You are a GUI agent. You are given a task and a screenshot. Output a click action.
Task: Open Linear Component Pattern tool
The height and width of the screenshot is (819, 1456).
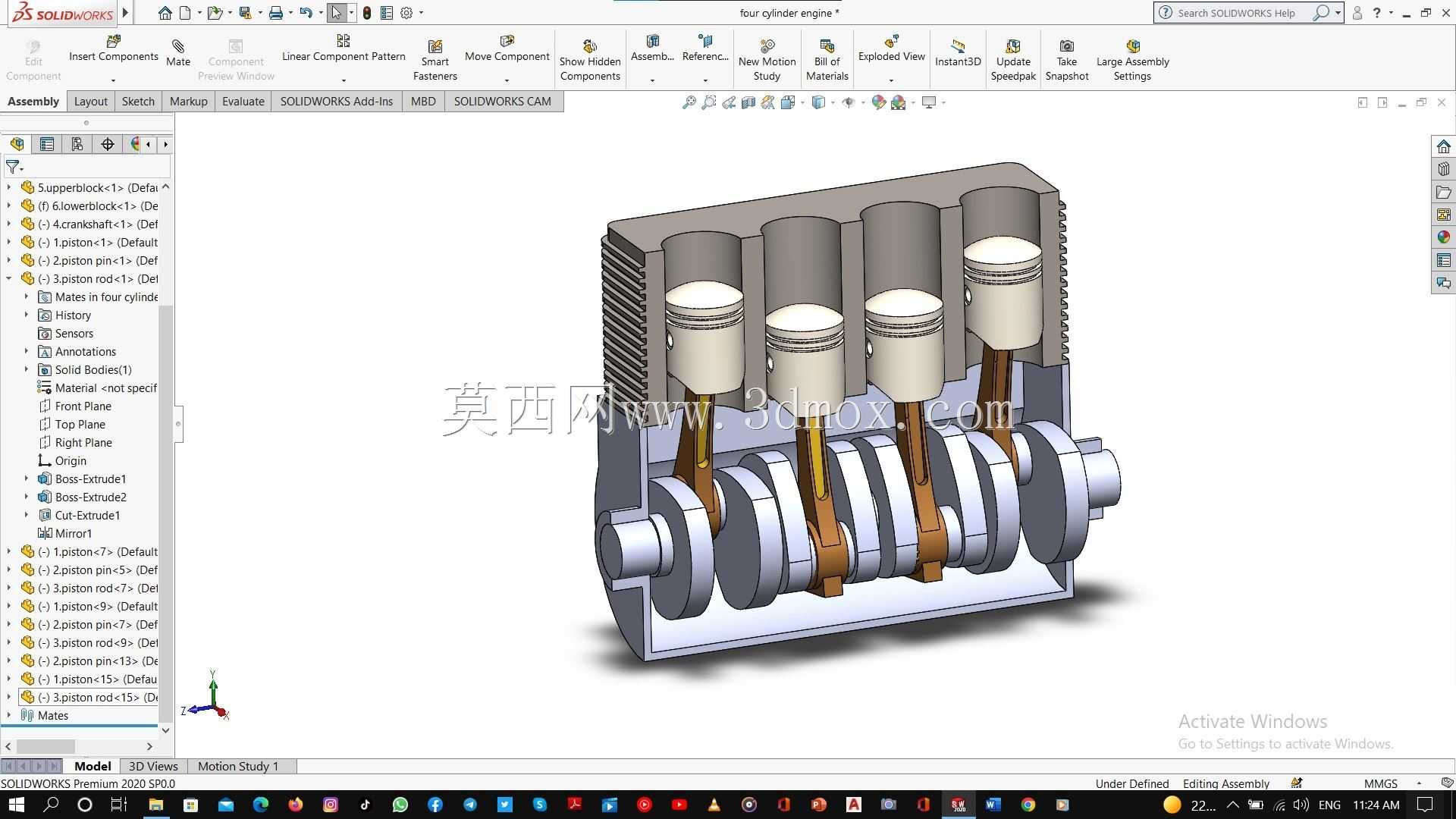pyautogui.click(x=344, y=49)
